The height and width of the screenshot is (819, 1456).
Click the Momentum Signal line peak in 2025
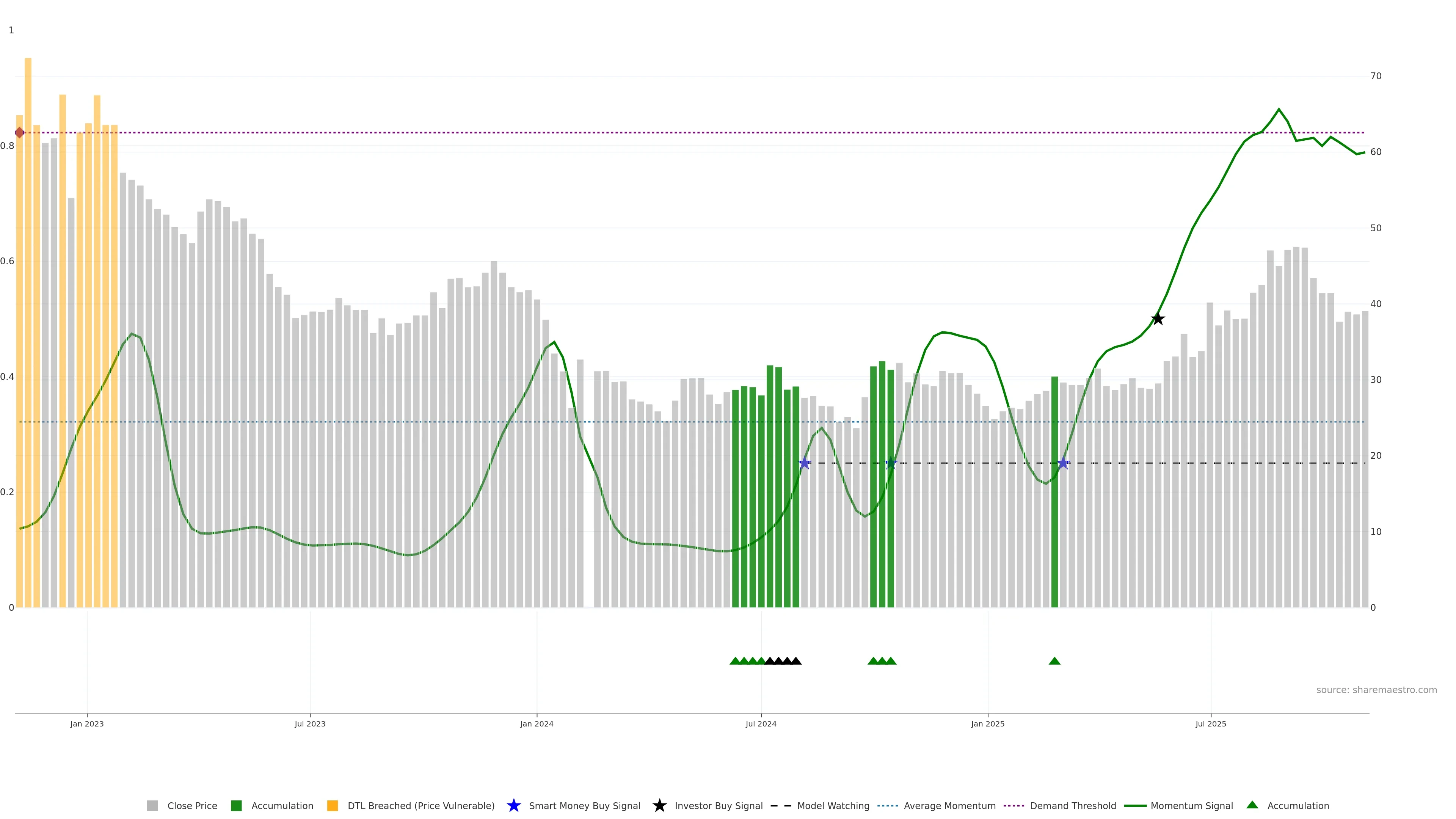tap(1279, 110)
